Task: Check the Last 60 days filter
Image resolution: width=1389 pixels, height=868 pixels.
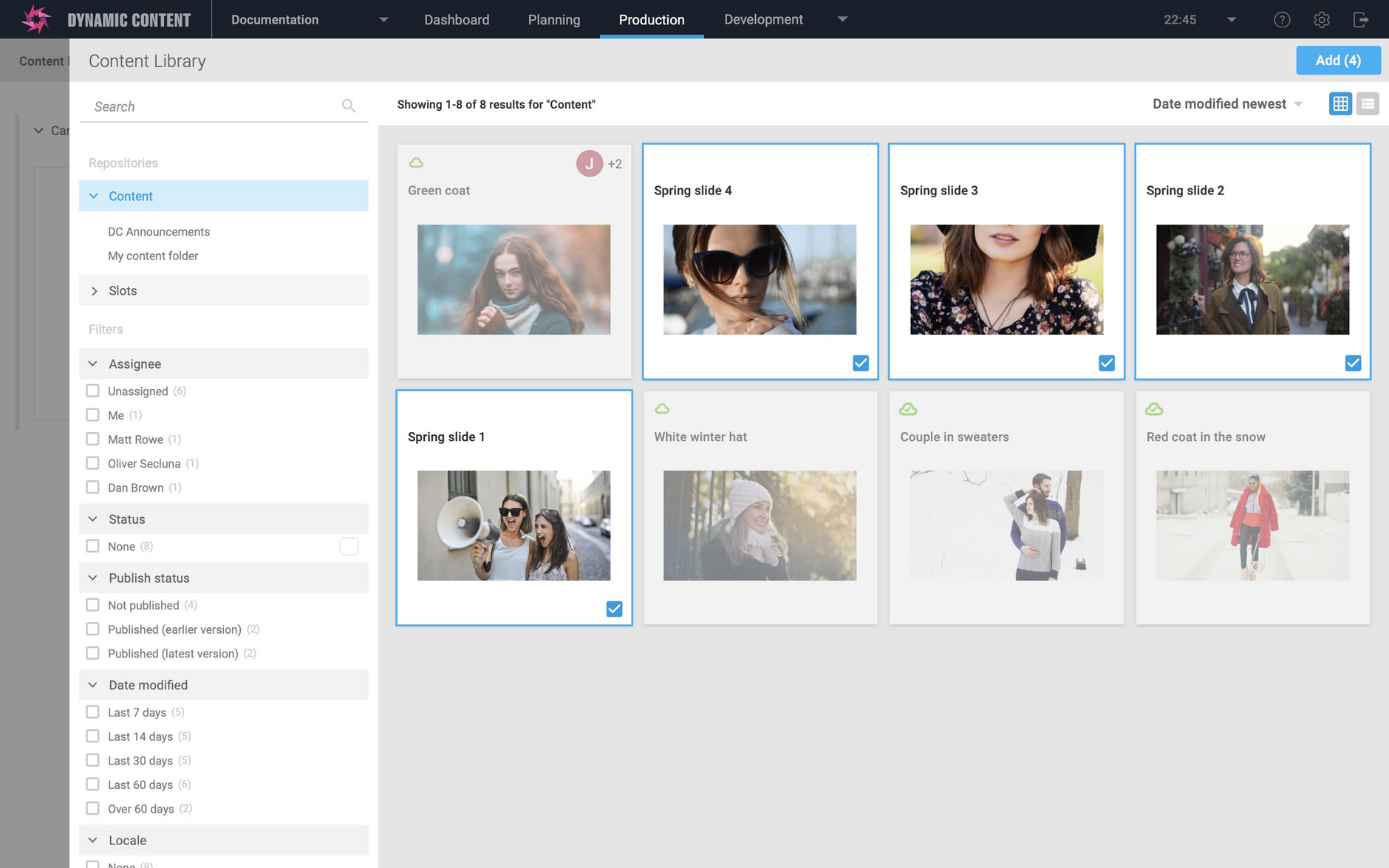Action: pos(92,785)
